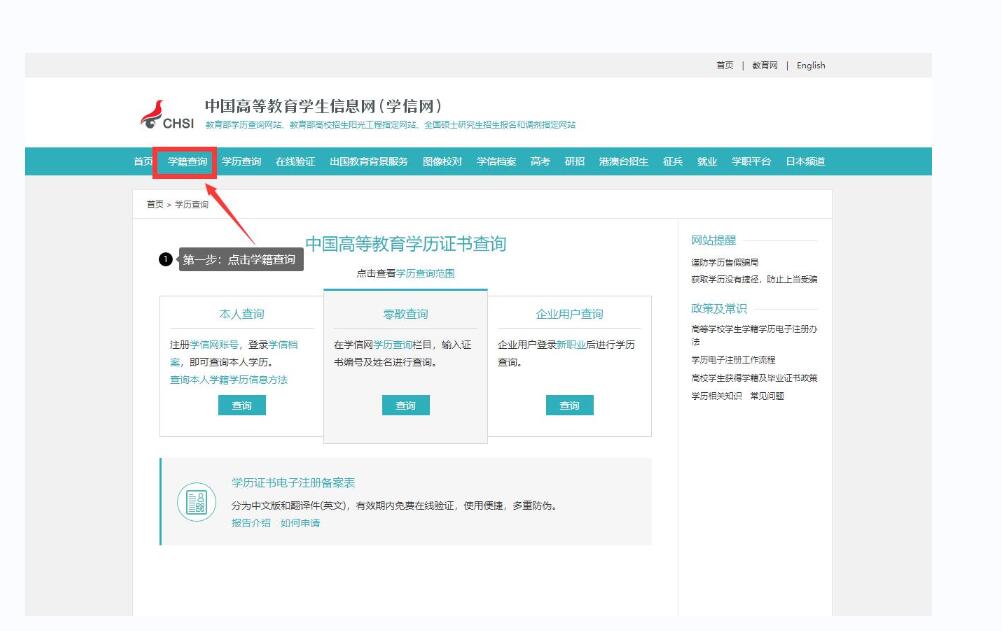This screenshot has height=631, width=1002.
Task: Open the 学历查询范围 link under the heading
Action: [426, 273]
